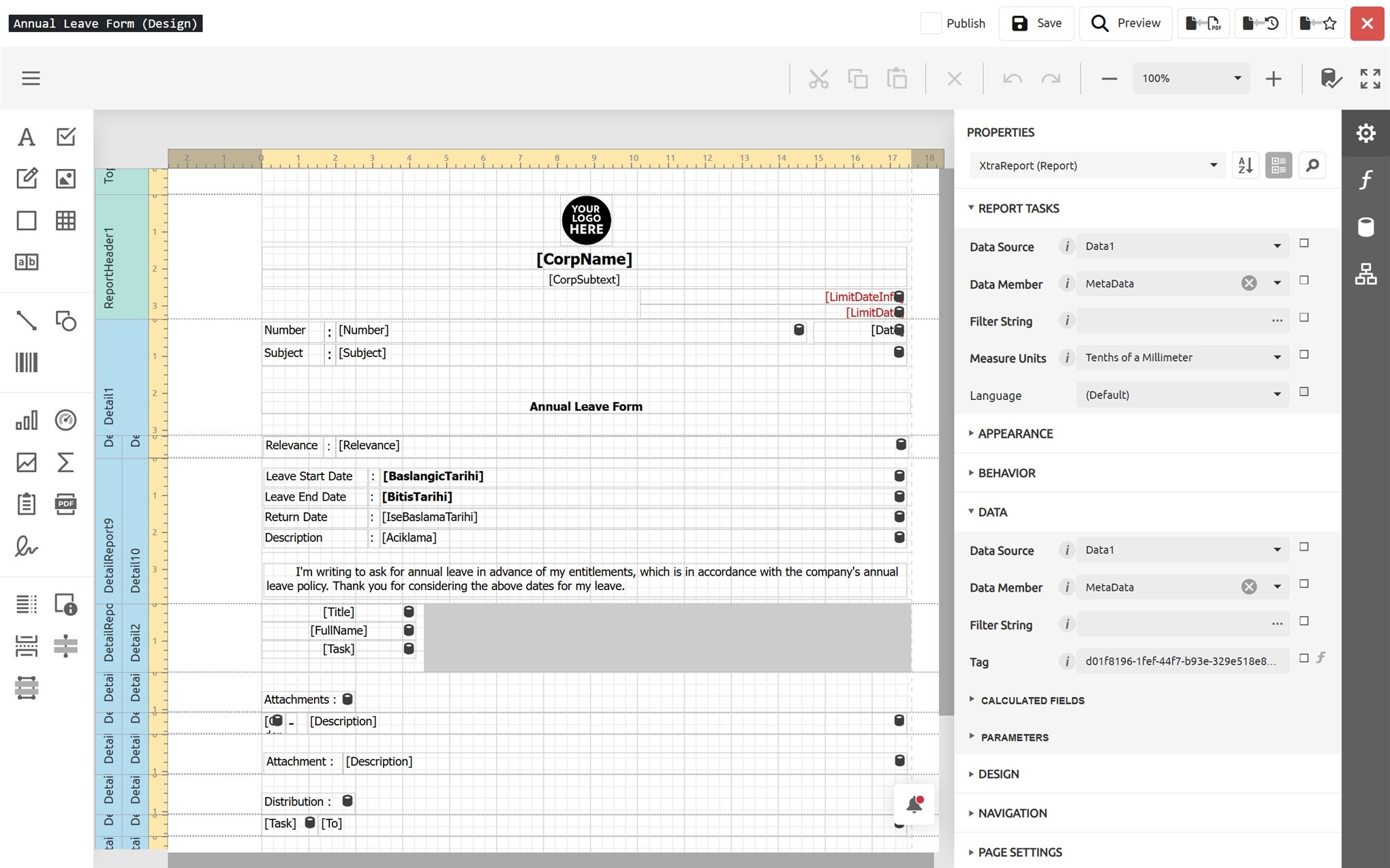Select the [CorpName] label on the report
This screenshot has height=868, width=1390.
pos(585,260)
